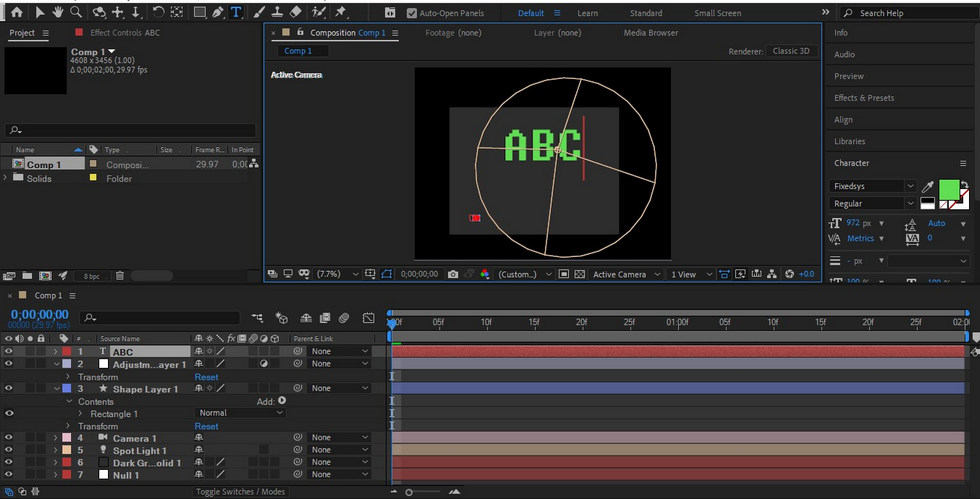The height and width of the screenshot is (499, 980).
Task: Select the Pen tool
Action: pyautogui.click(x=218, y=12)
